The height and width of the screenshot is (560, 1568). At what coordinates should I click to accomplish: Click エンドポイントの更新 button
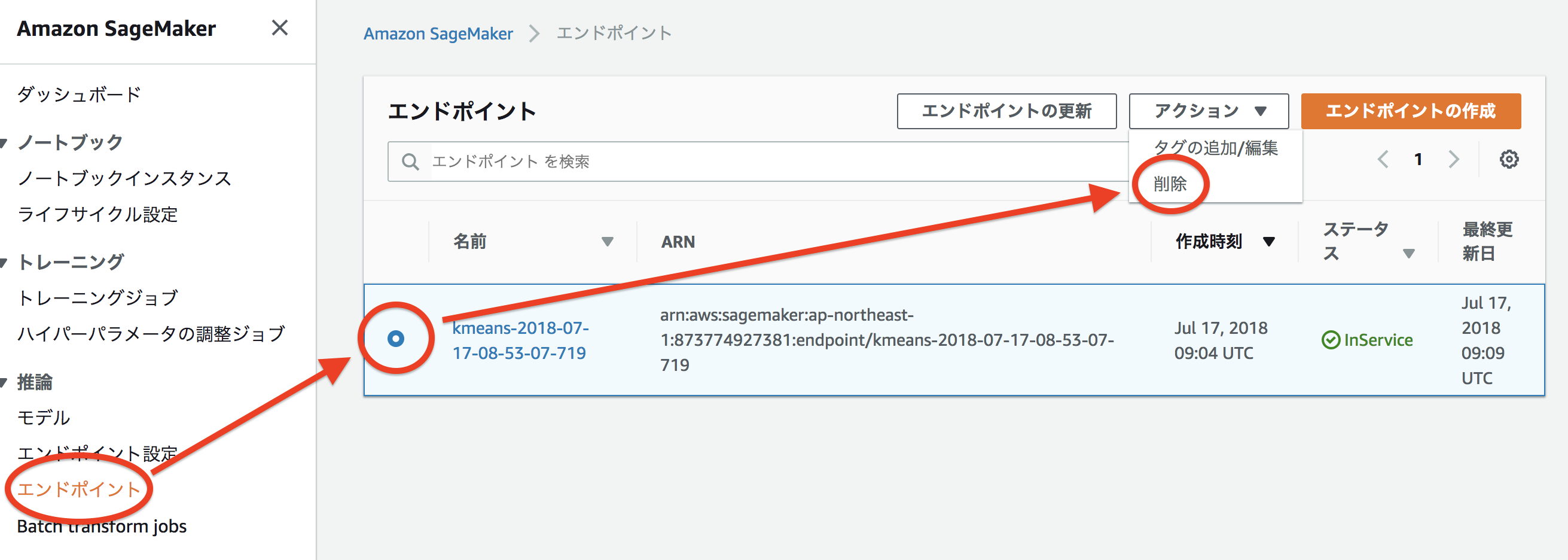[x=1007, y=111]
